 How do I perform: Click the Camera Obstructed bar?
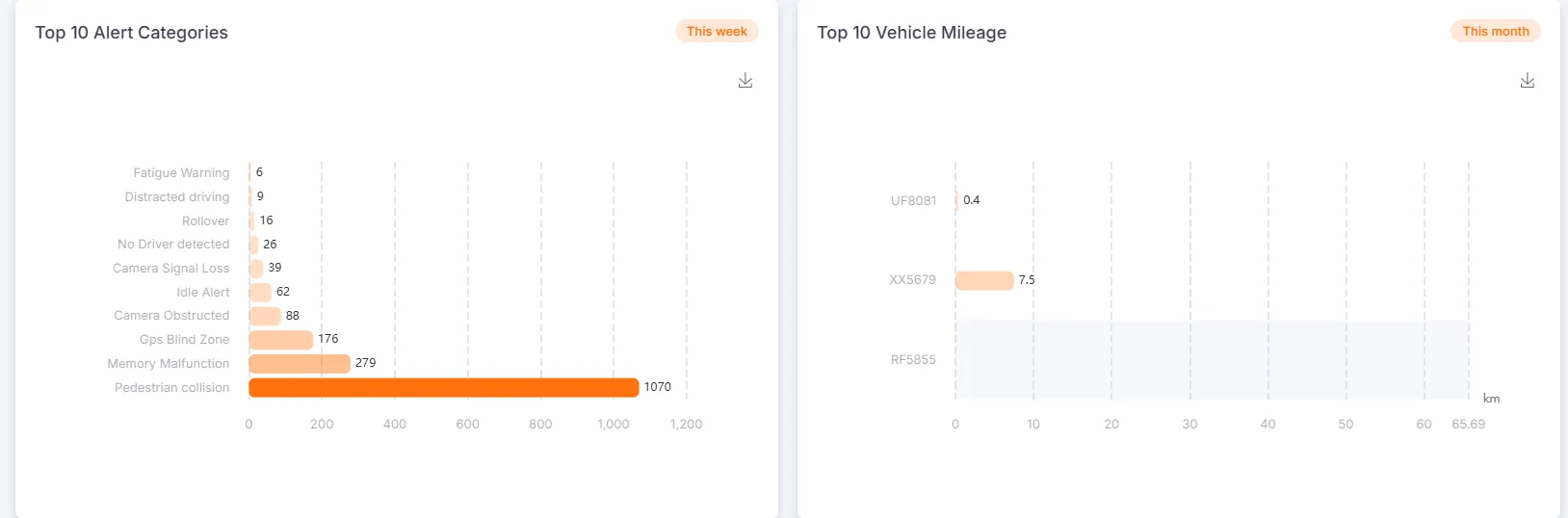point(265,316)
